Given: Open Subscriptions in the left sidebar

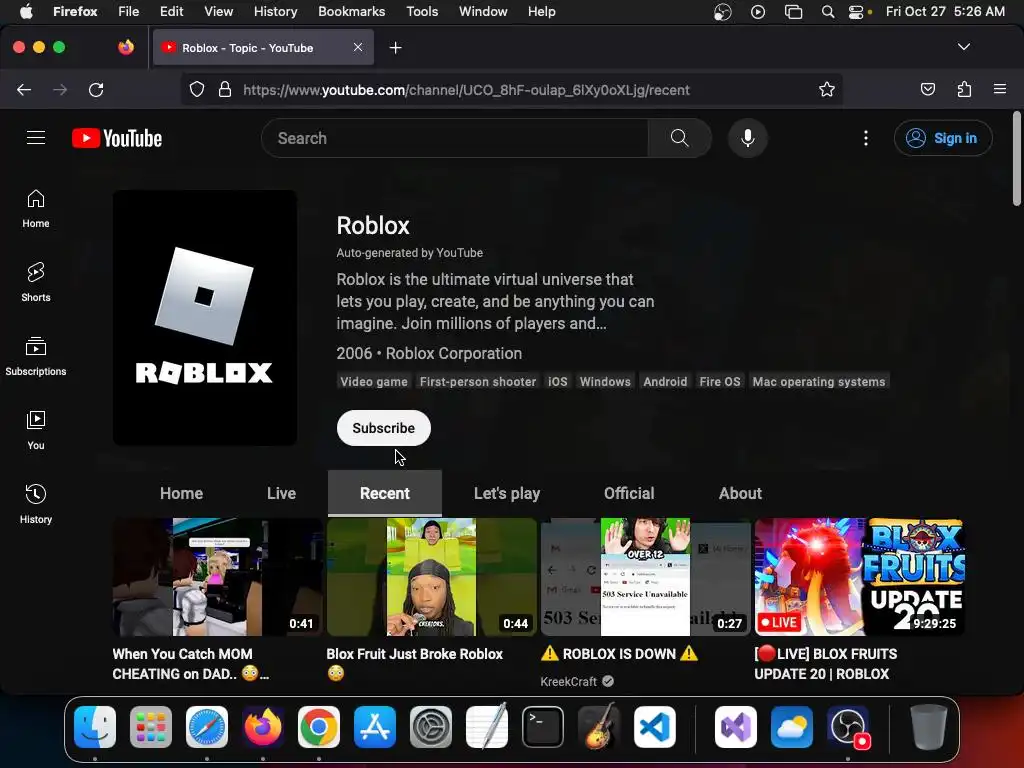Looking at the screenshot, I should coord(36,357).
